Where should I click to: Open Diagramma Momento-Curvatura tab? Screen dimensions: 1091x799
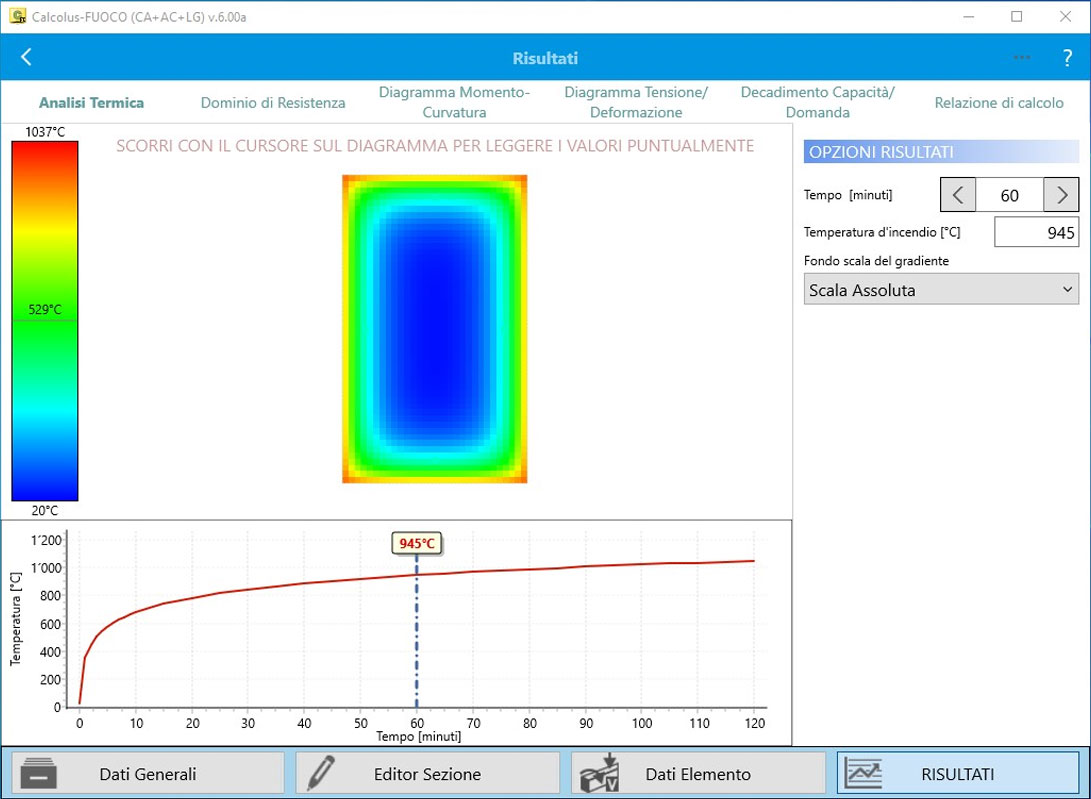coord(454,102)
